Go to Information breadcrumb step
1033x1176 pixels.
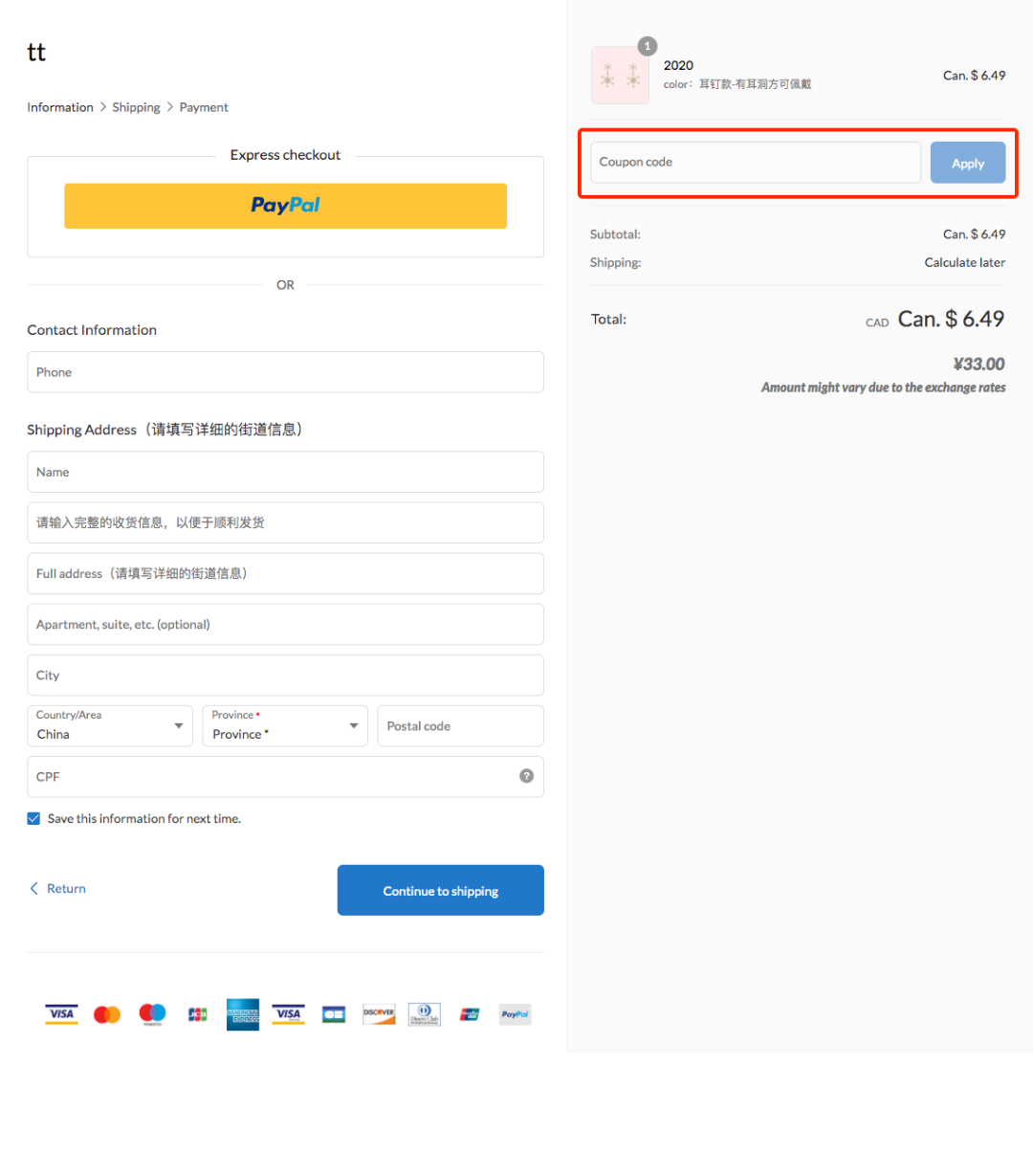pos(60,107)
